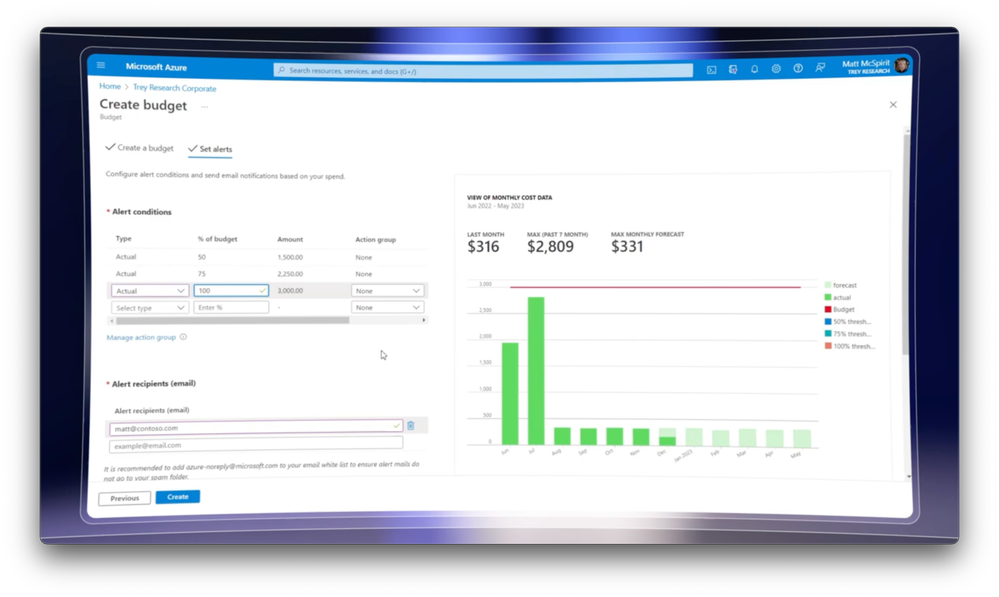
Task: Click the Jun bar in the cost chart
Action: tap(510, 394)
